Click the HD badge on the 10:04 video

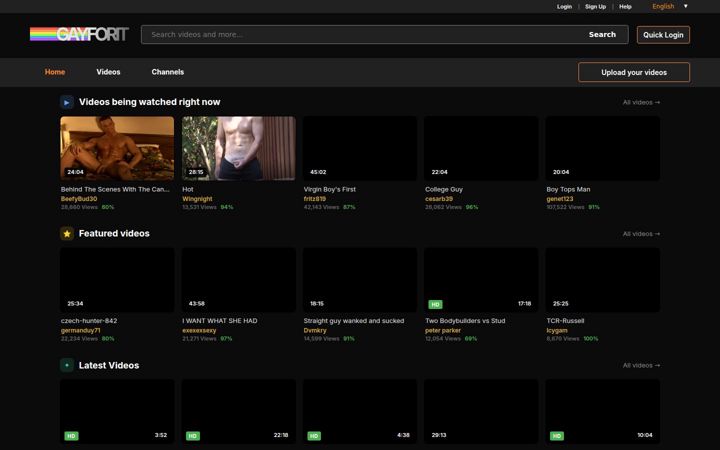point(557,436)
